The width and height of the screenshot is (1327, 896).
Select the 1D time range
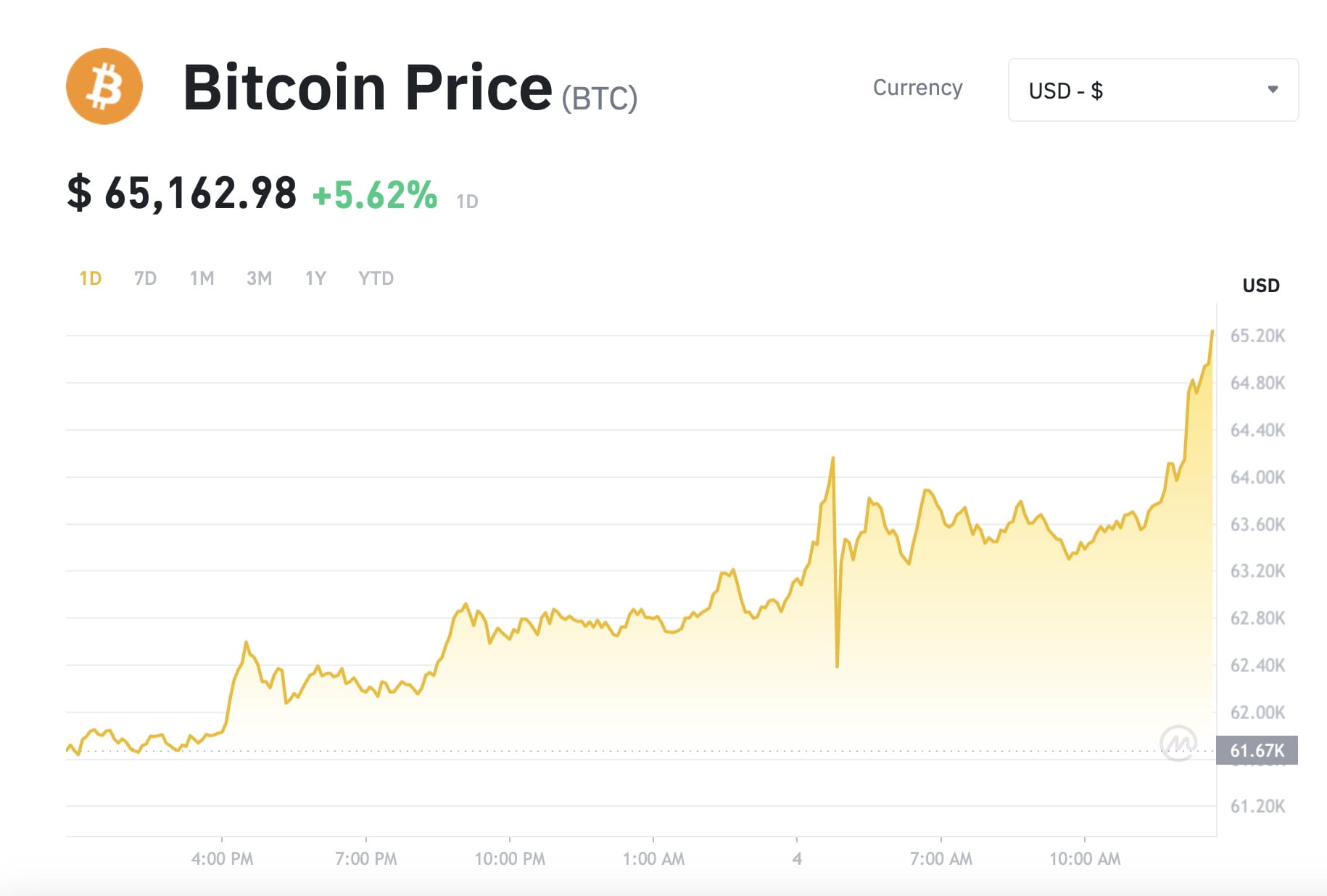[x=90, y=278]
